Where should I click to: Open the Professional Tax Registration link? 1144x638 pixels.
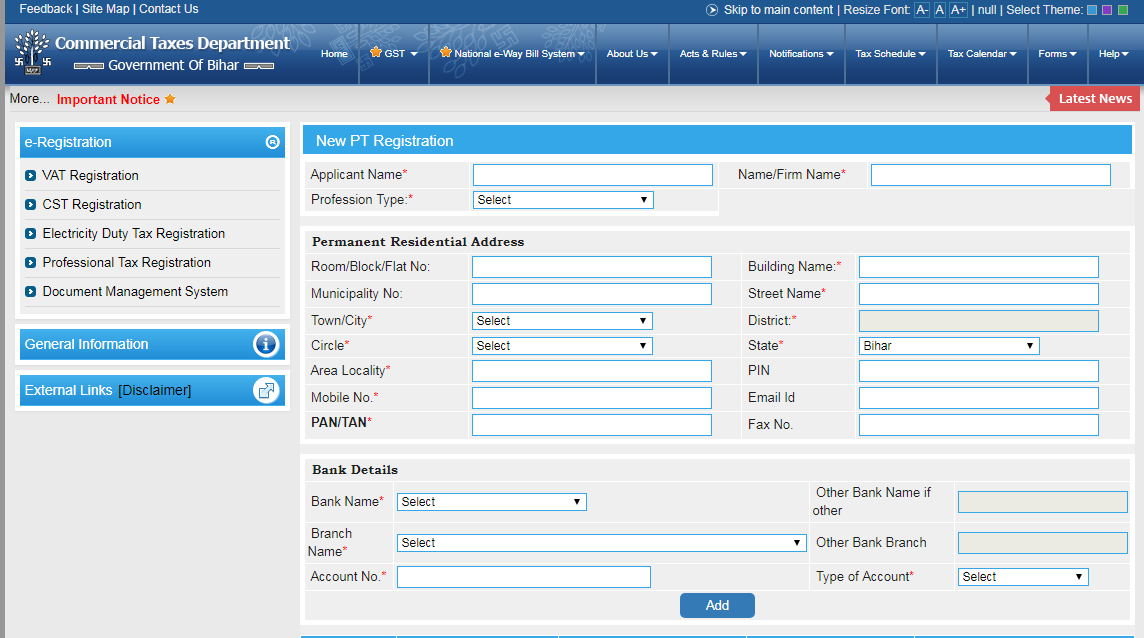(x=126, y=262)
